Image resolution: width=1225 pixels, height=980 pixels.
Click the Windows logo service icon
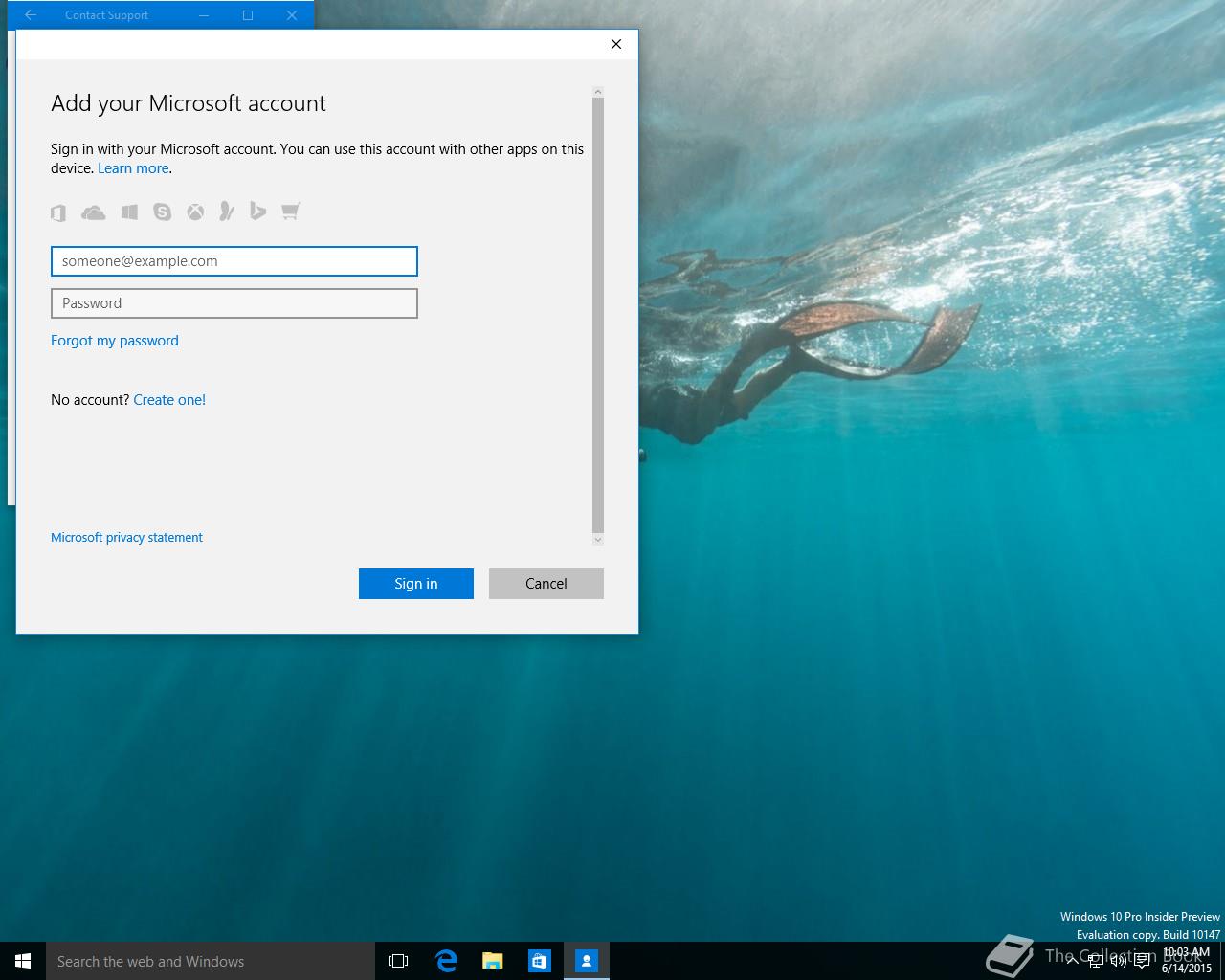point(129,212)
